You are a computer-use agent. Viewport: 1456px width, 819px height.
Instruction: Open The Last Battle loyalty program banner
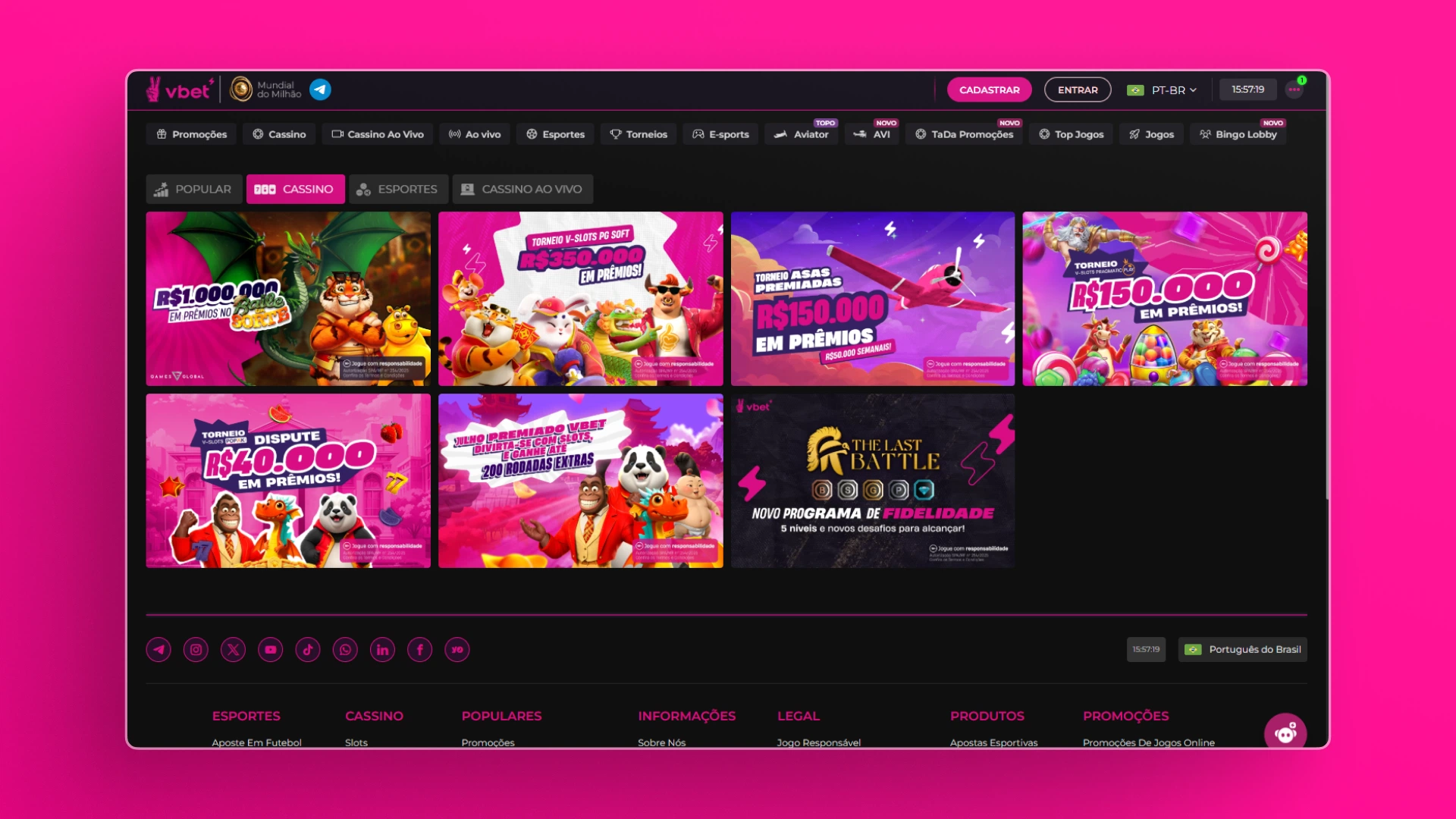point(873,481)
